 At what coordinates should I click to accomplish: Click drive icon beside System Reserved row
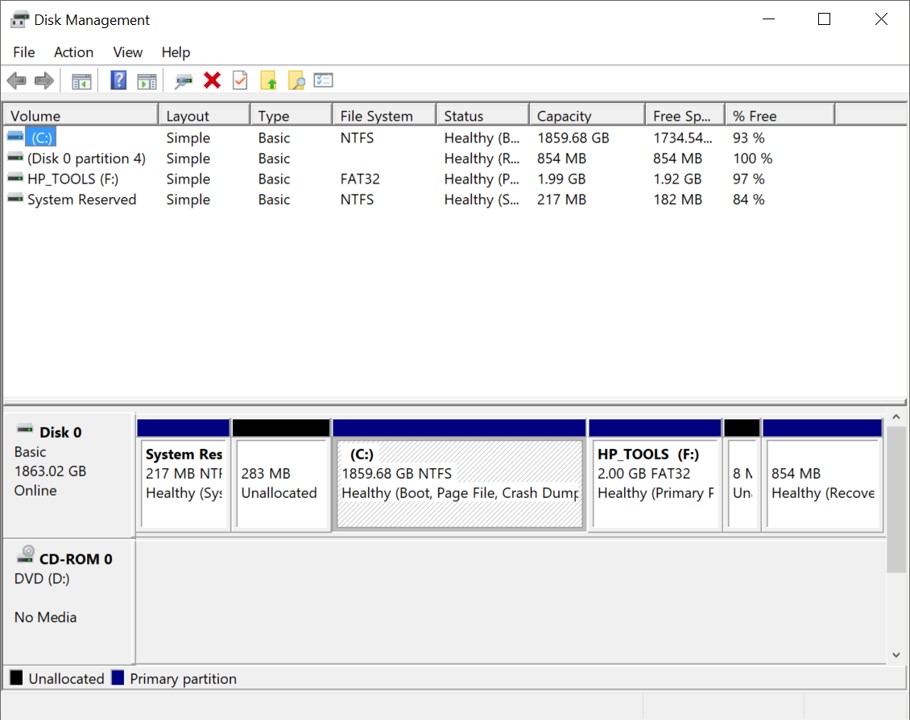[15, 198]
